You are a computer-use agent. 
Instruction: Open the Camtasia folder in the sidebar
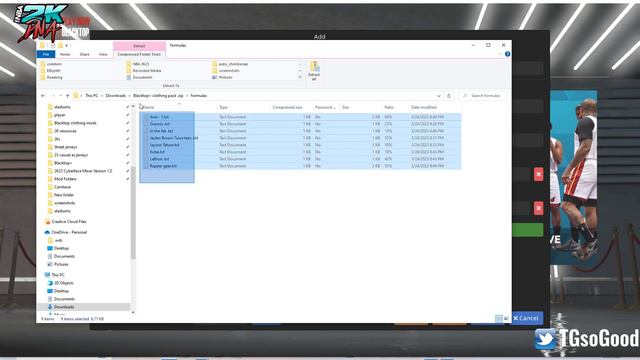tap(59, 187)
